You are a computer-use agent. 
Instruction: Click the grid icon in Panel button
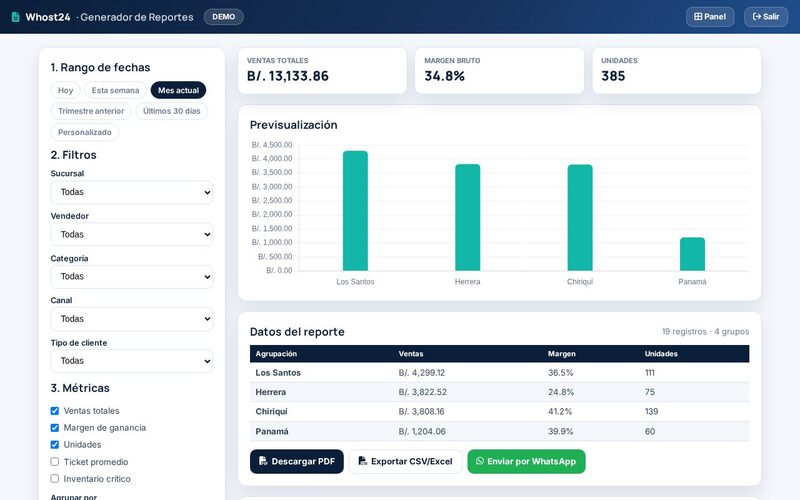[698, 16]
